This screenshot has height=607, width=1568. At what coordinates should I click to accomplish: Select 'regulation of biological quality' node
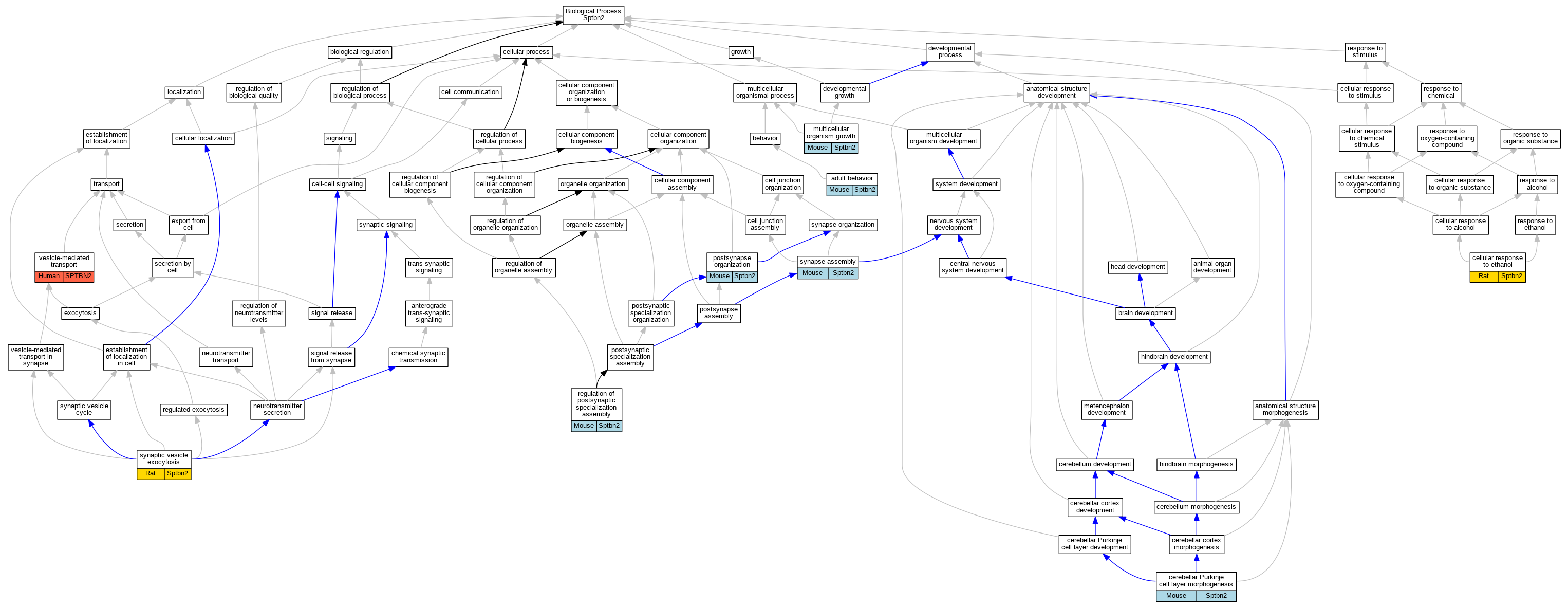[254, 93]
